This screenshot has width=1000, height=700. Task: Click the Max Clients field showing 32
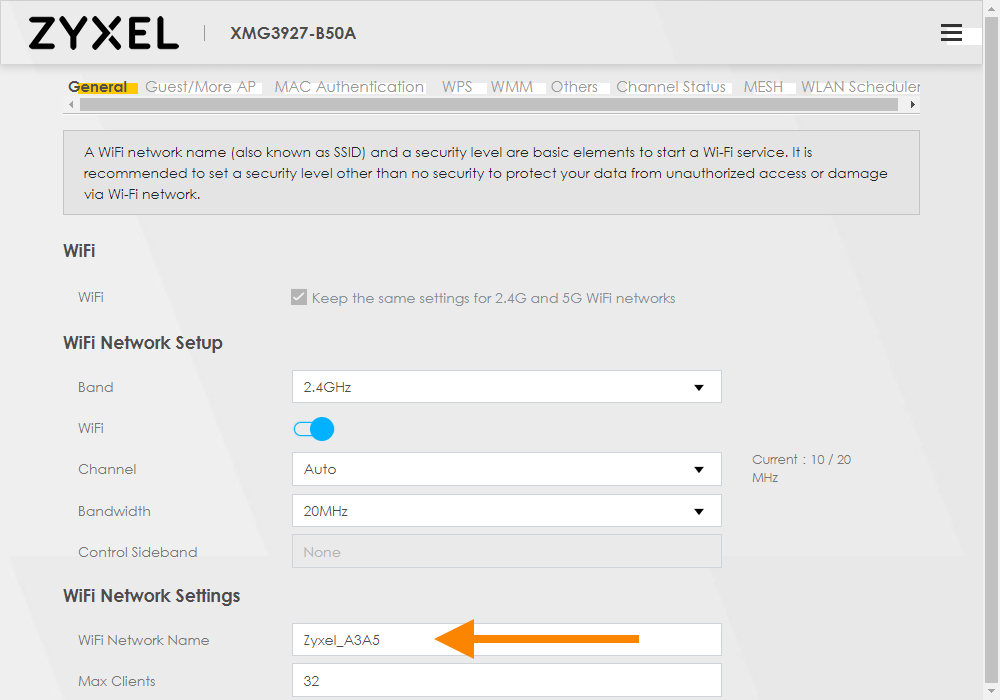506,680
